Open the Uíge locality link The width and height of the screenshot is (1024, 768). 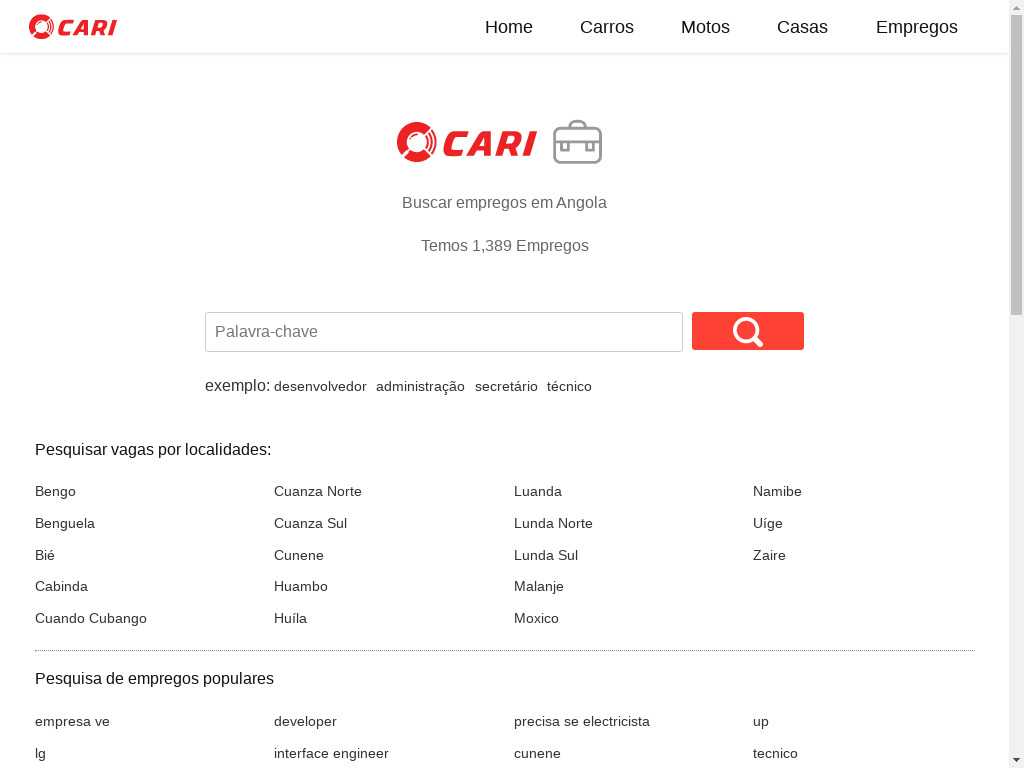tap(767, 524)
